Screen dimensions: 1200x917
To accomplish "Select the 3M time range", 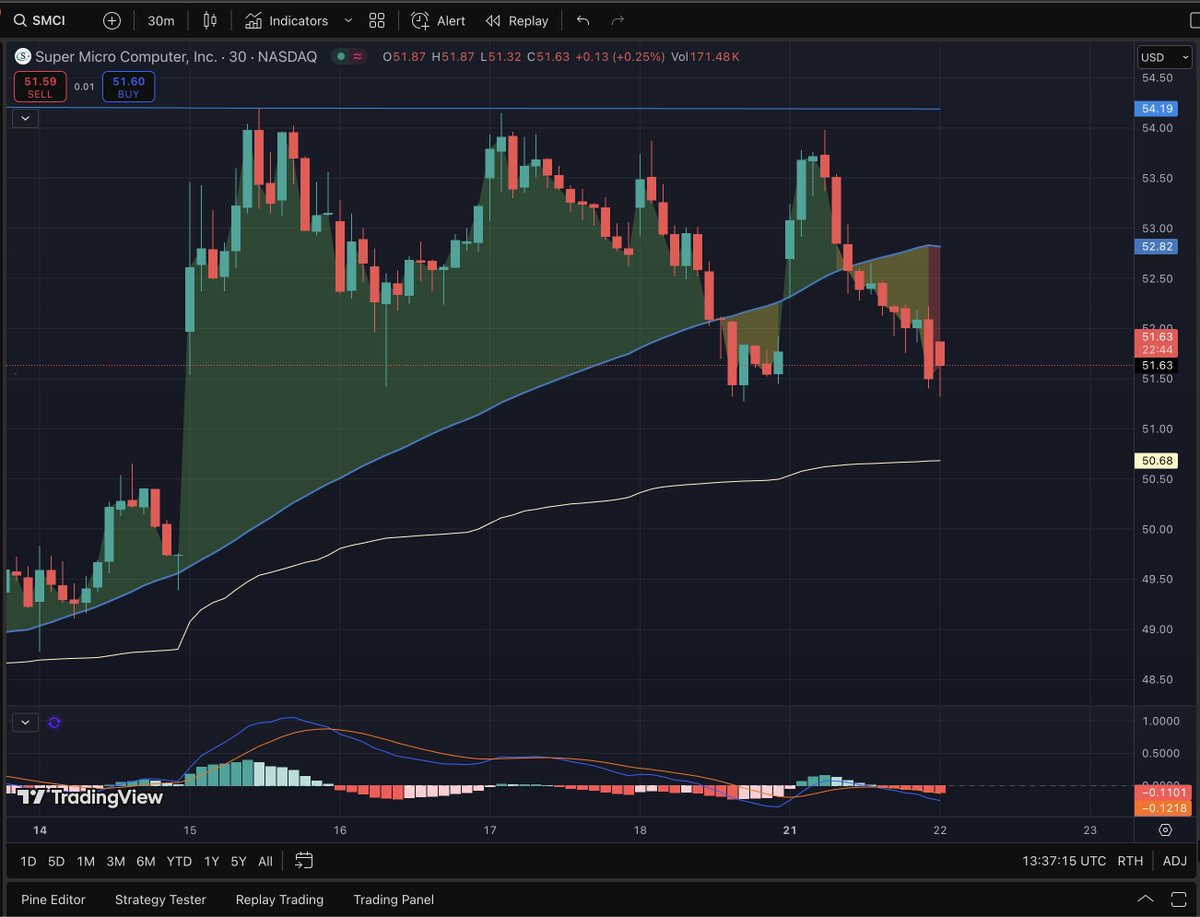I will [x=116, y=860].
